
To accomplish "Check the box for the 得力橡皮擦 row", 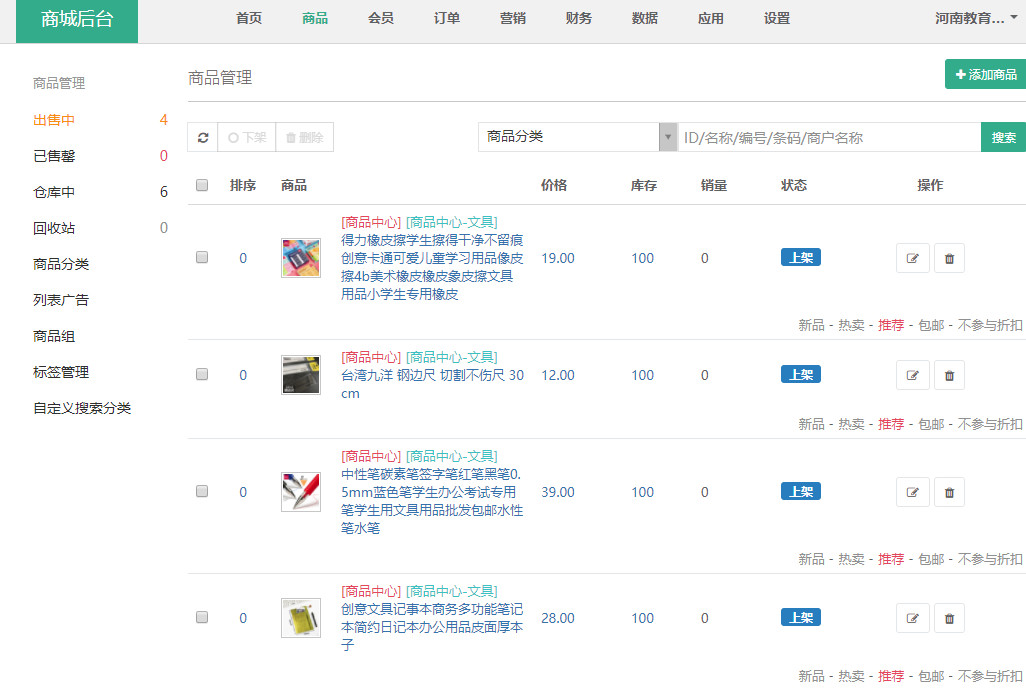I will pyautogui.click(x=202, y=257).
